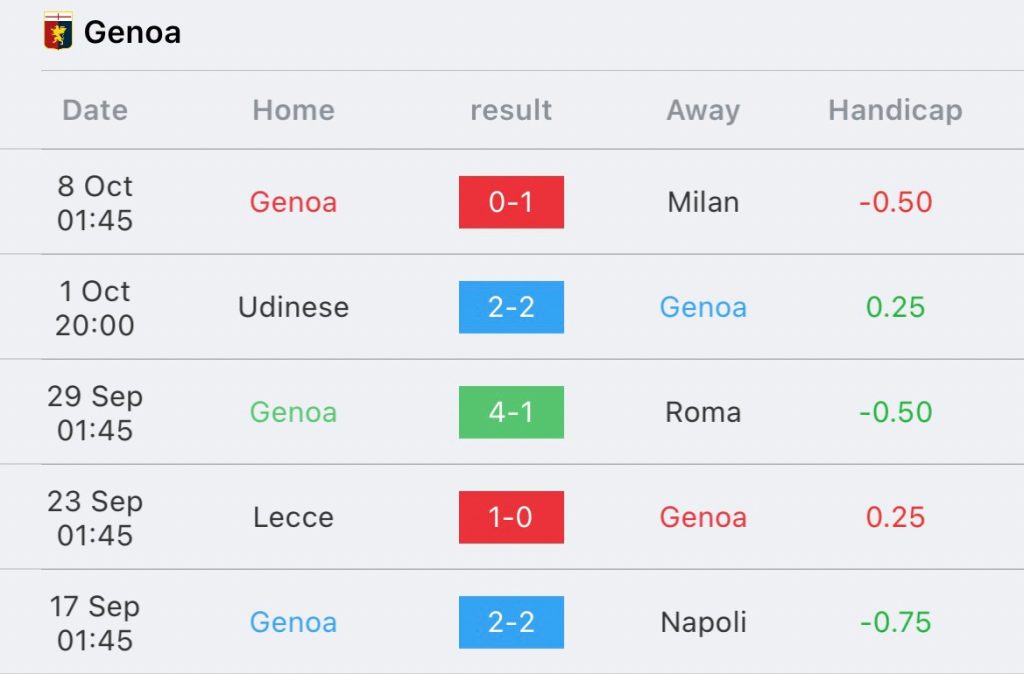Click the result column header
This screenshot has height=674, width=1024.
(x=511, y=110)
